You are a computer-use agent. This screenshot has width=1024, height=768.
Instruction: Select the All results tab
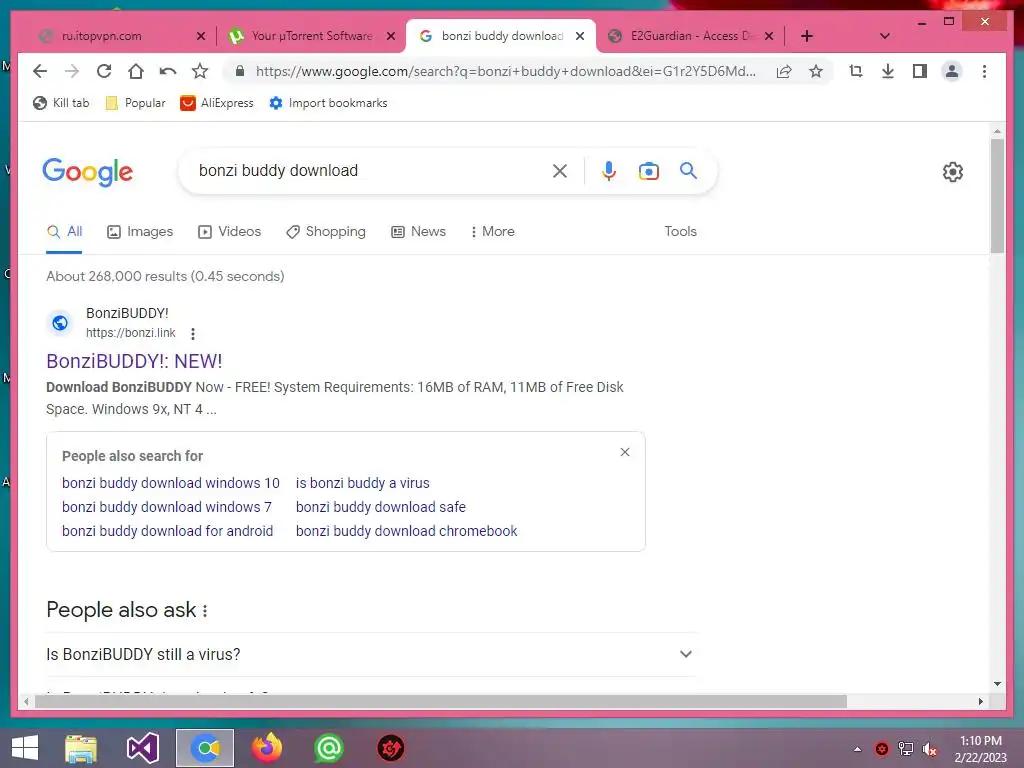(x=64, y=232)
